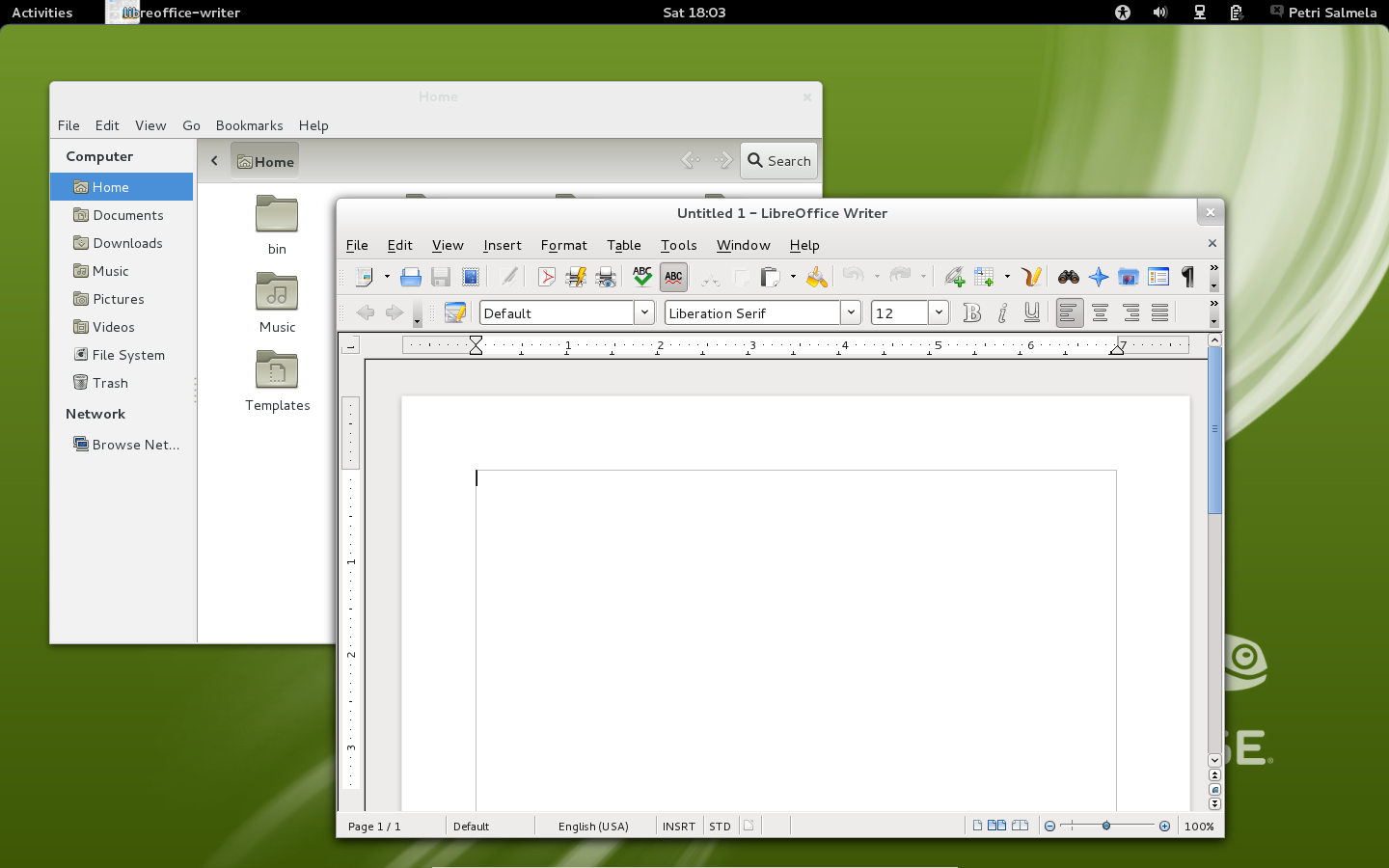
Task: Export directly as PDF icon
Action: click(546, 278)
